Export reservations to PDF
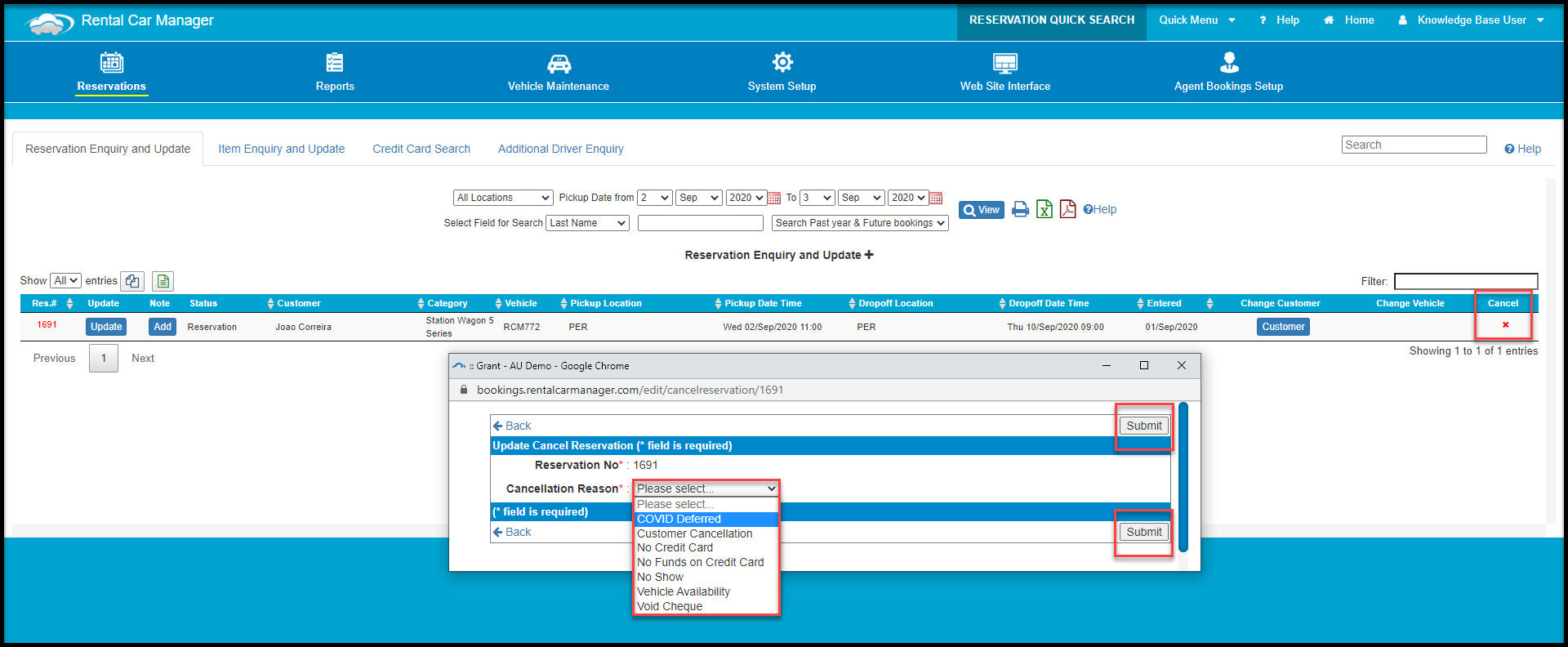 pyautogui.click(x=1067, y=209)
